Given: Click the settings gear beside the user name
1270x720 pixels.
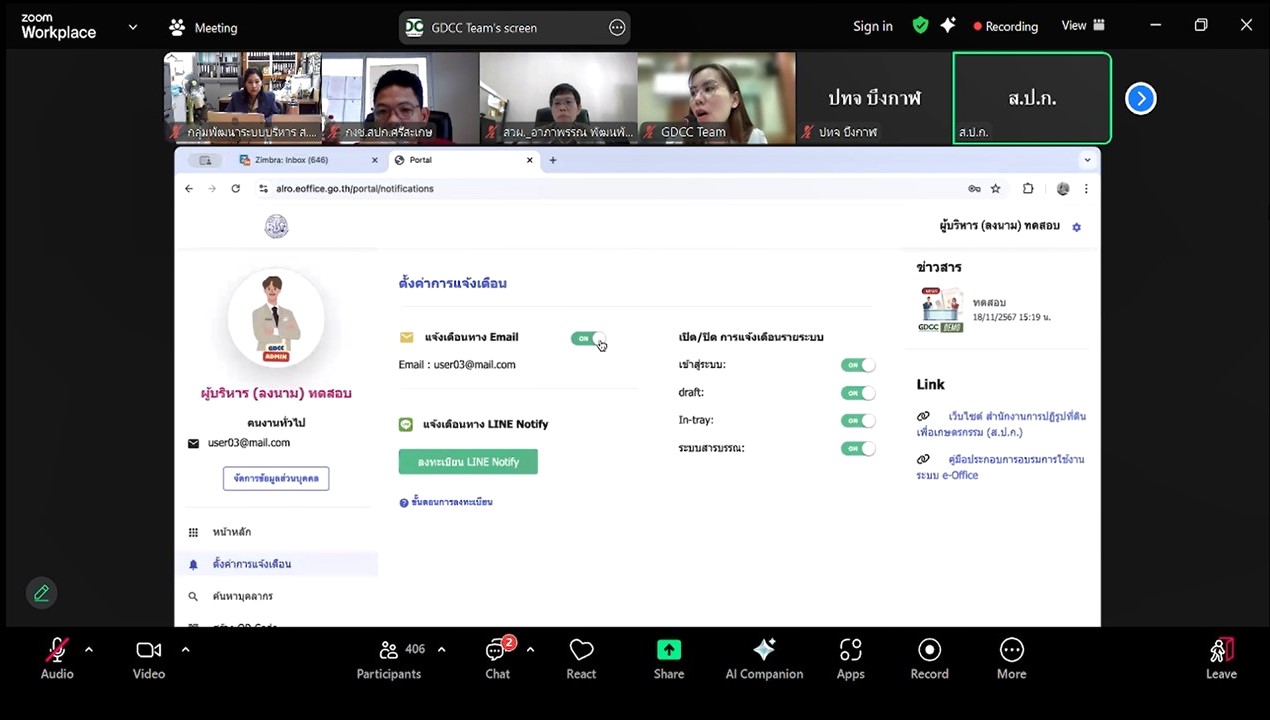Looking at the screenshot, I should [x=1077, y=227].
